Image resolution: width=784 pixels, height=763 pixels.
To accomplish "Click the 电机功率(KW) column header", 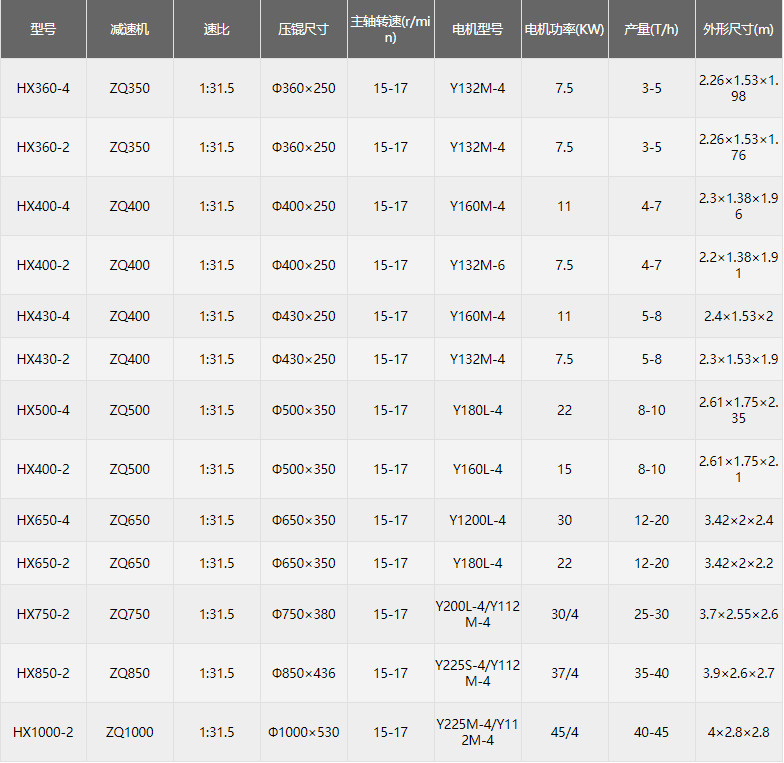I will tap(564, 30).
